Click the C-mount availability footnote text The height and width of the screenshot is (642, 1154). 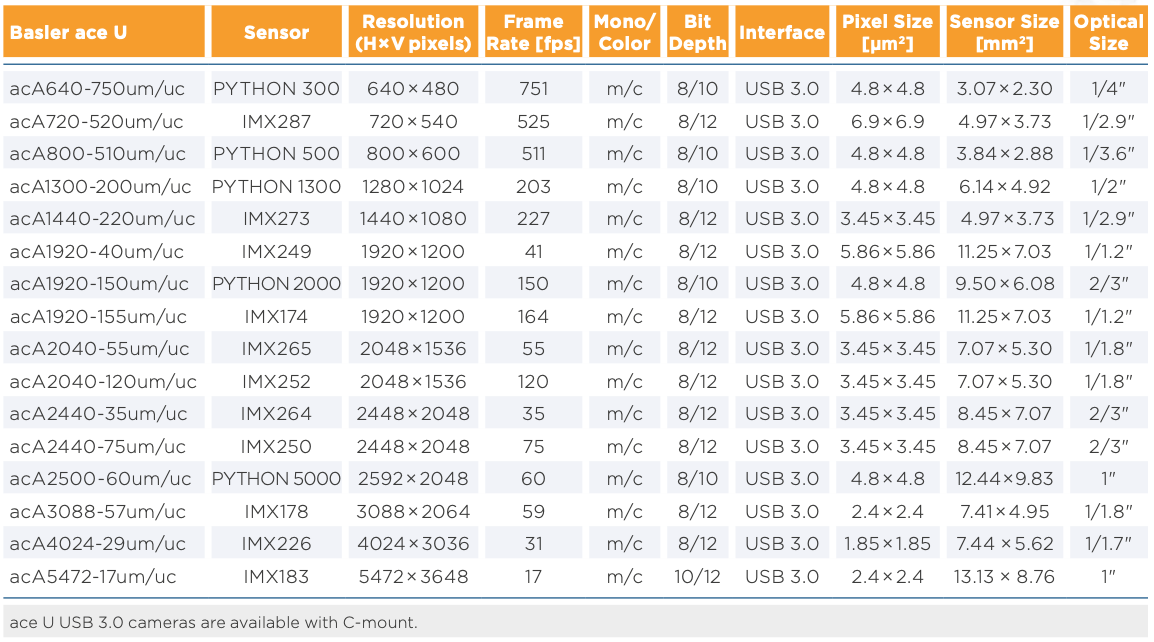click(212, 622)
